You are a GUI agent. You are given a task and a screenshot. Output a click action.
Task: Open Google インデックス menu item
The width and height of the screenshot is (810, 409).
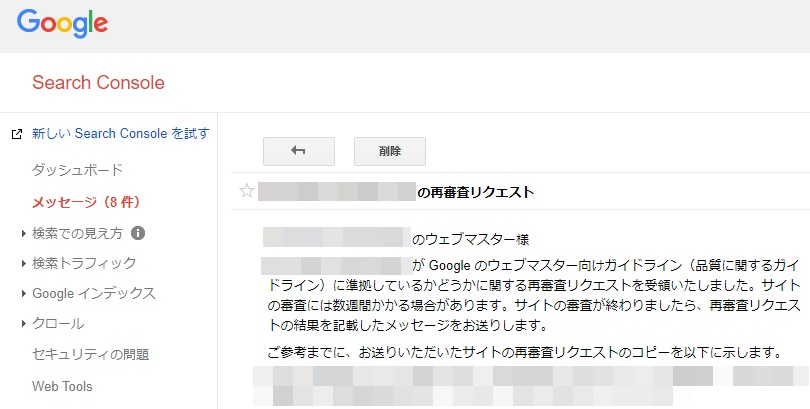click(94, 293)
